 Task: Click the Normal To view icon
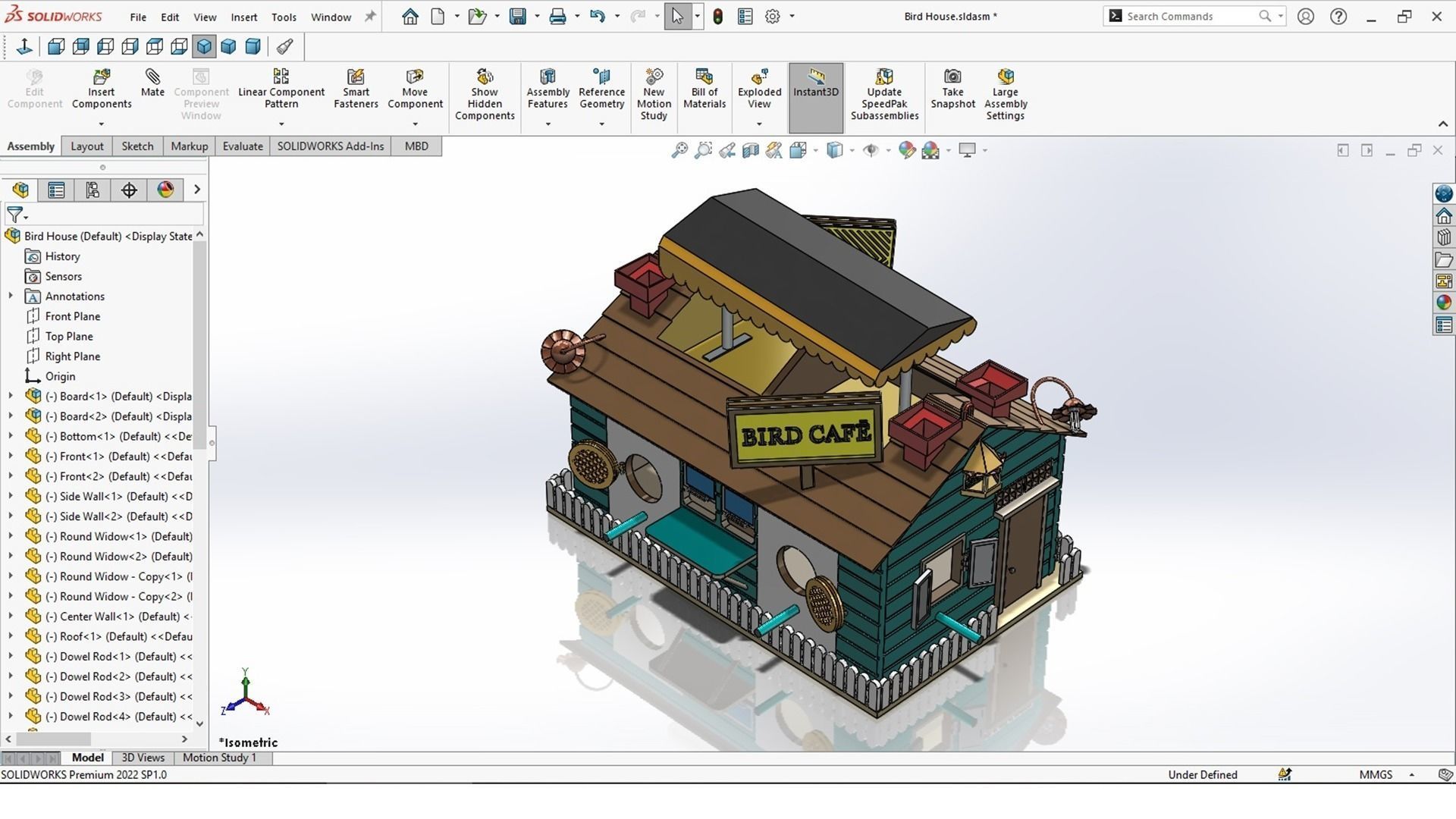tap(24, 47)
